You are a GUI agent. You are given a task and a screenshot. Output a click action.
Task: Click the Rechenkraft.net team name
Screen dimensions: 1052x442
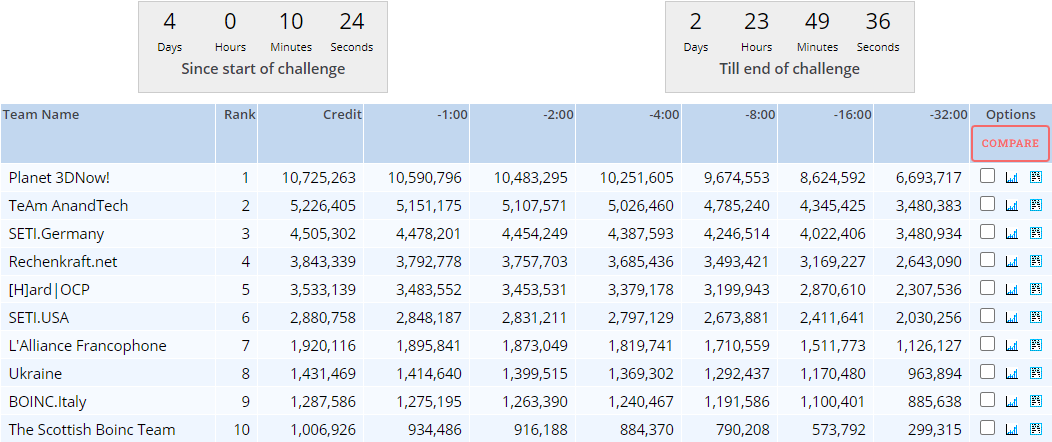pyautogui.click(x=63, y=262)
